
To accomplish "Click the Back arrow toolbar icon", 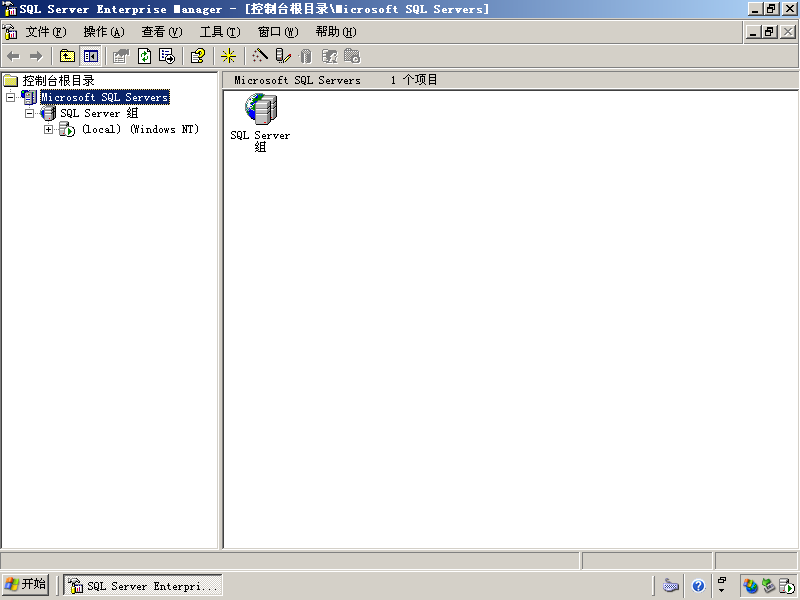I will [14, 56].
